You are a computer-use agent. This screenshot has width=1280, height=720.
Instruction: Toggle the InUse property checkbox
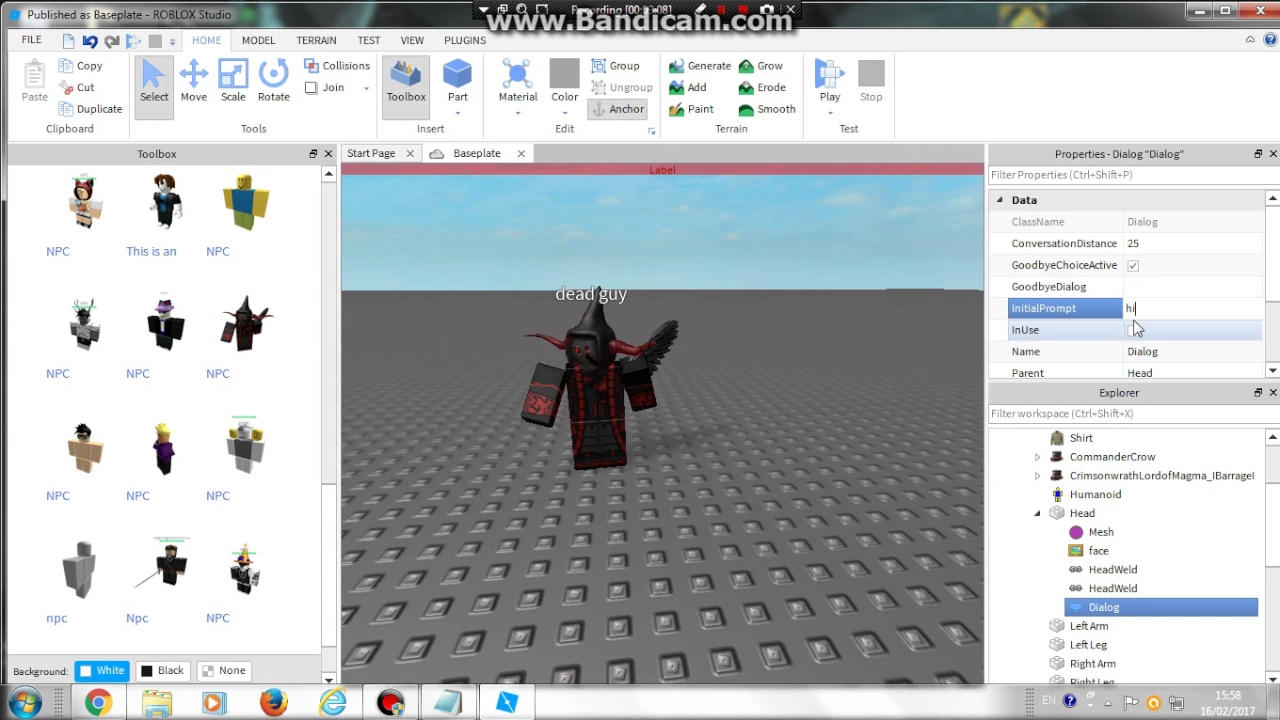pyautogui.click(x=1133, y=330)
